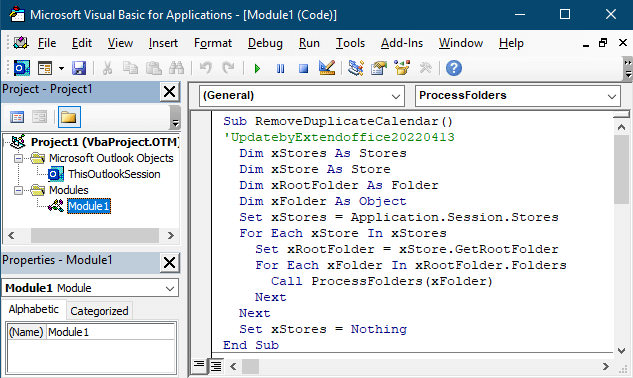Viewport: 633px width, 378px height.
Task: Toggle Design Mode icon in toolbar
Action: point(327,68)
